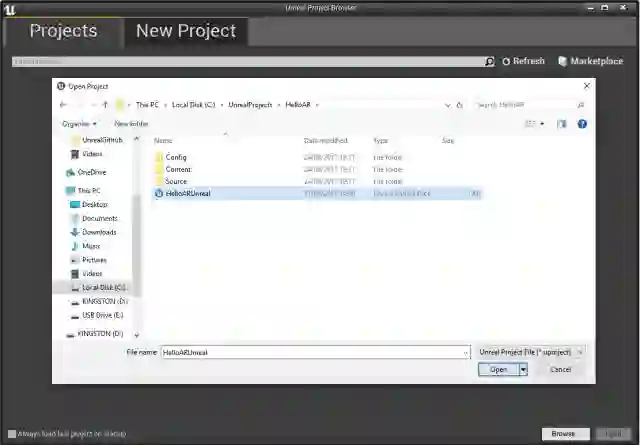Switch to the New Project tab

tap(186, 31)
